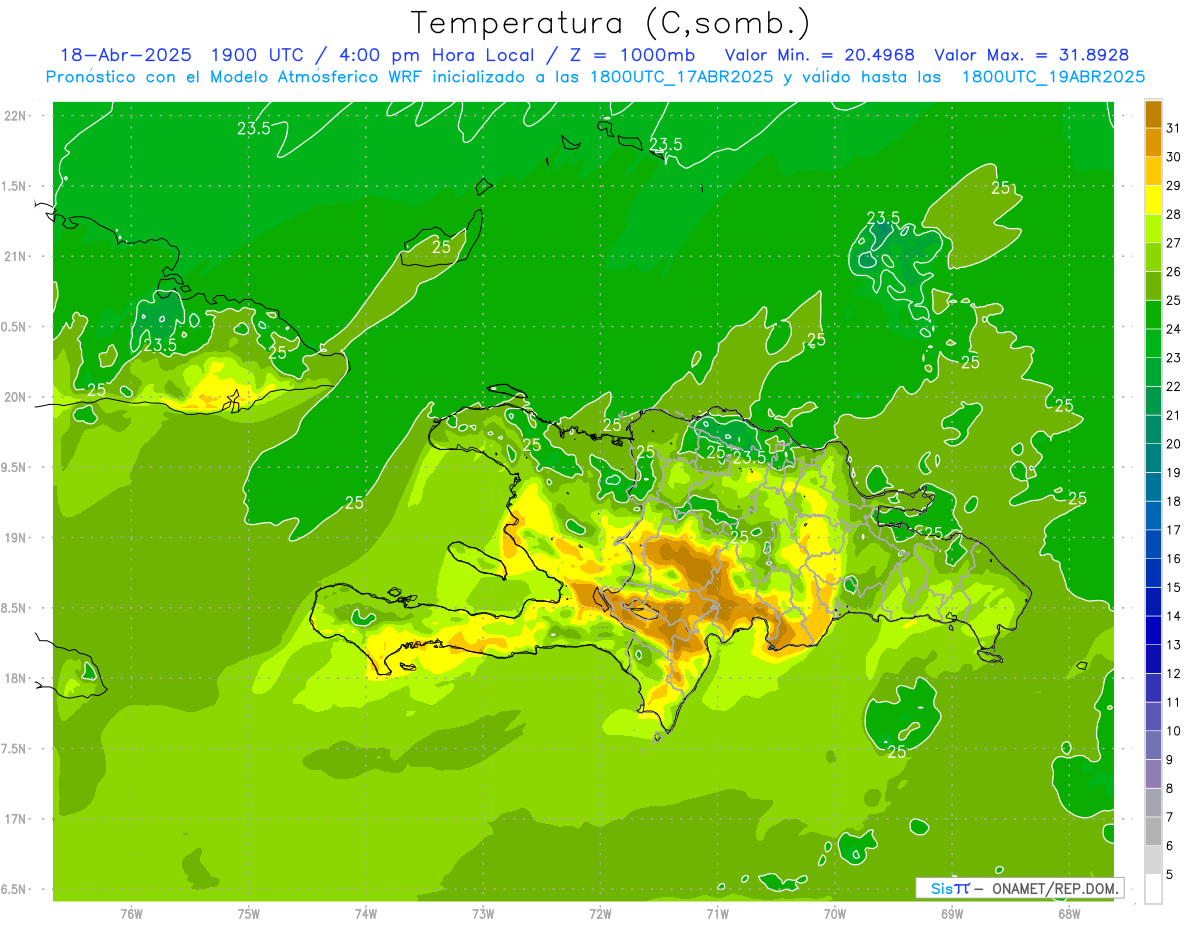Click the '72W' longitude axis label
This screenshot has height=927, width=1200.
tap(600, 914)
